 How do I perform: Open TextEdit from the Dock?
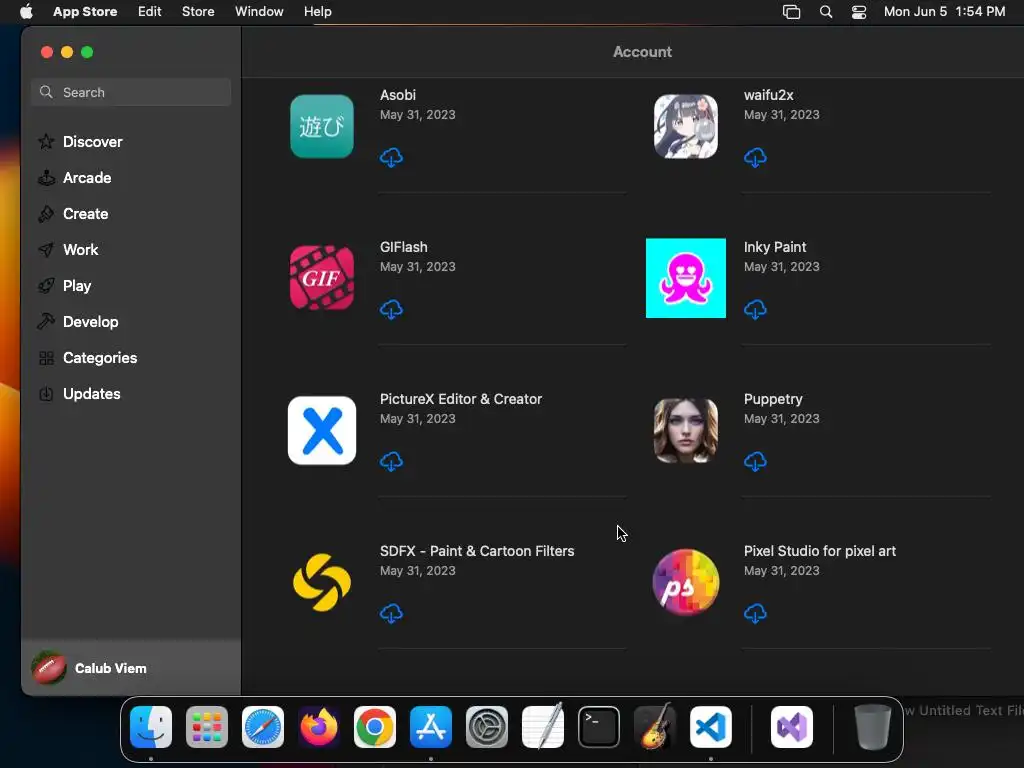(x=543, y=727)
